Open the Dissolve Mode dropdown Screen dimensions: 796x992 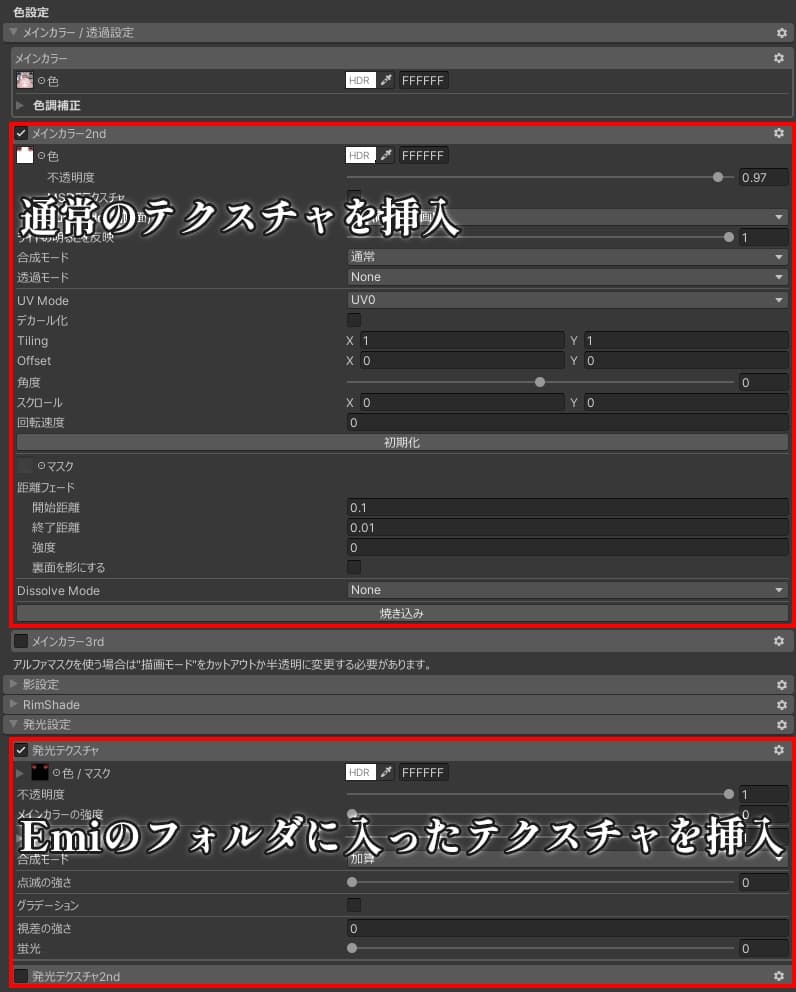tap(567, 590)
